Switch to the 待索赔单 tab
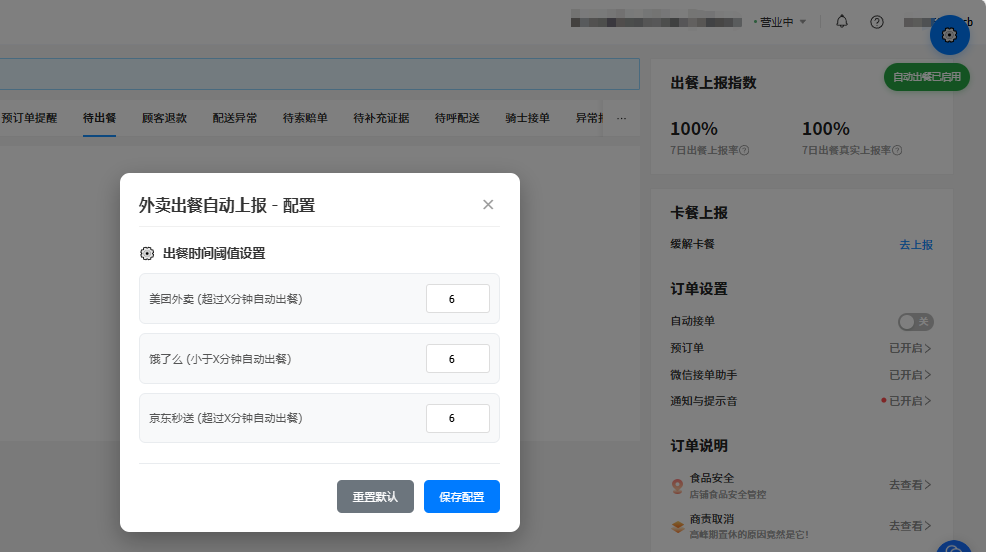The width and height of the screenshot is (986, 552). coord(305,118)
